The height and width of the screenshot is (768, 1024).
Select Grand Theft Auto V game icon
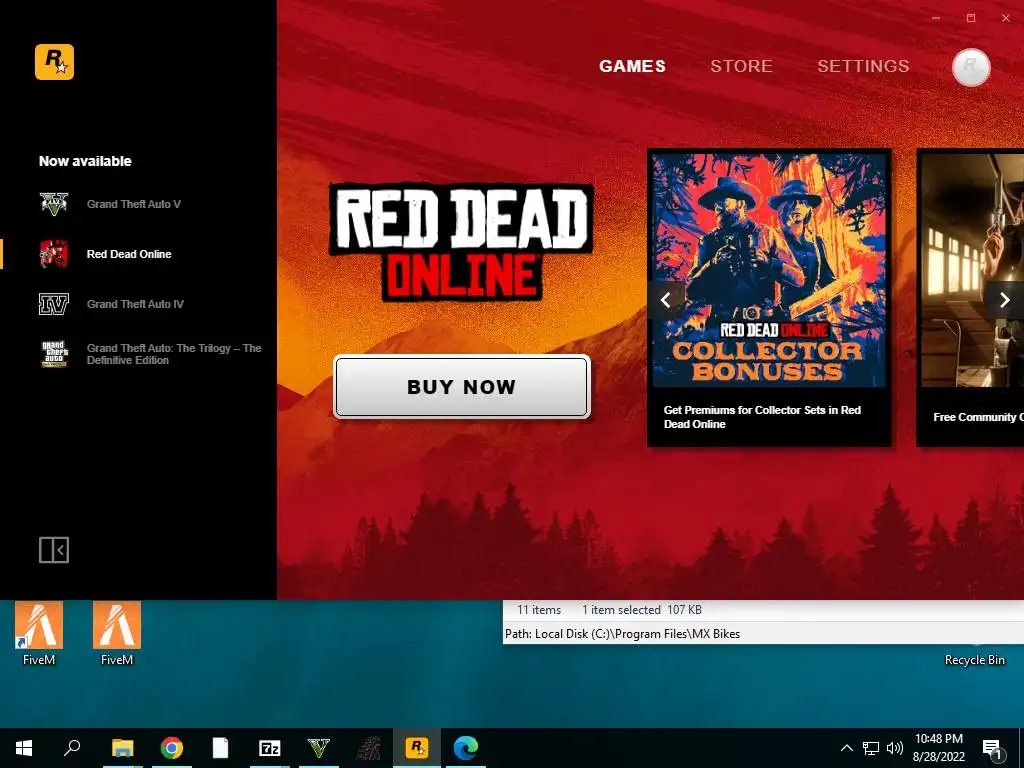(54, 204)
